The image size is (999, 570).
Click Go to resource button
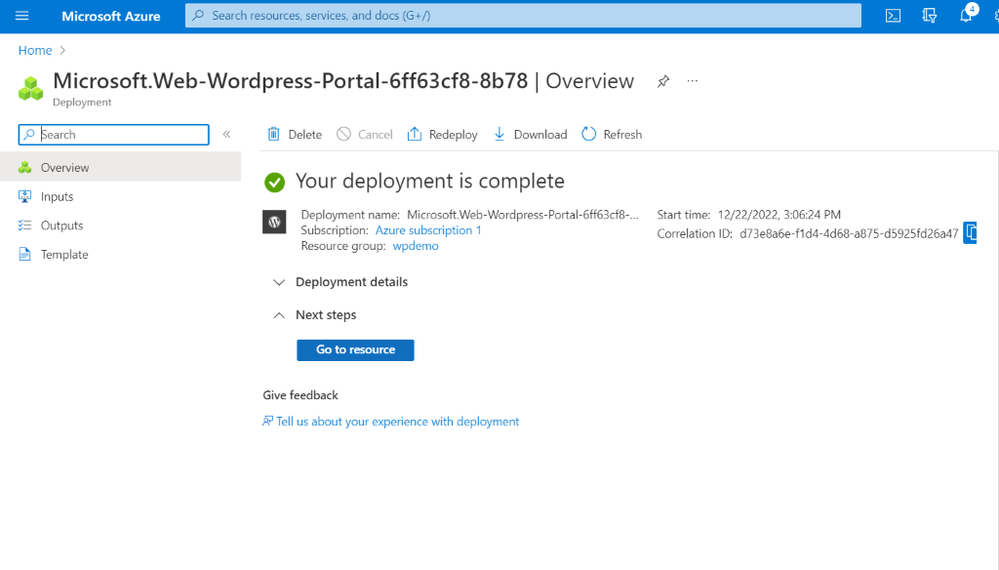click(x=356, y=350)
